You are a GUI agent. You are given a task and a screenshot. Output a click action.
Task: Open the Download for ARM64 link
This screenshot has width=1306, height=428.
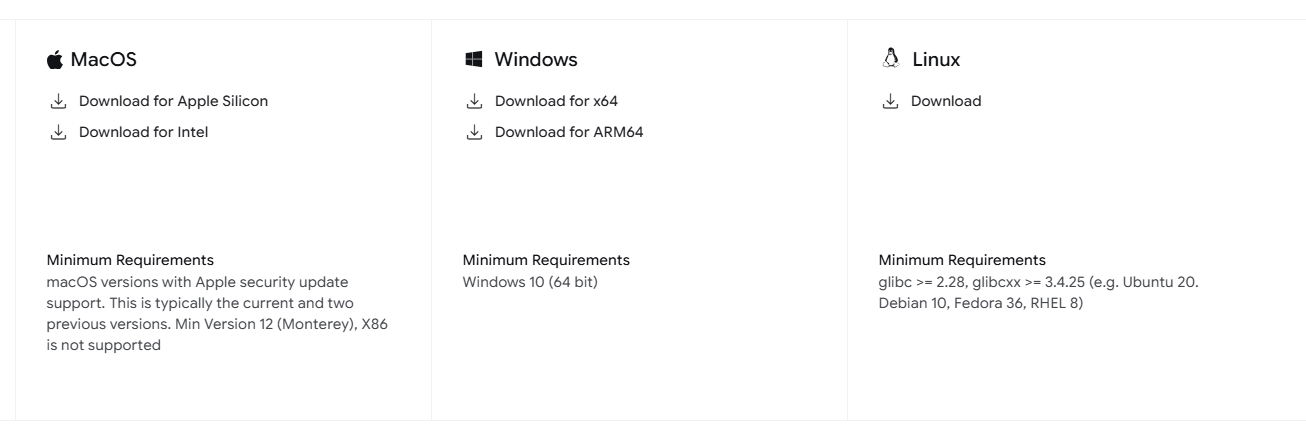[569, 132]
